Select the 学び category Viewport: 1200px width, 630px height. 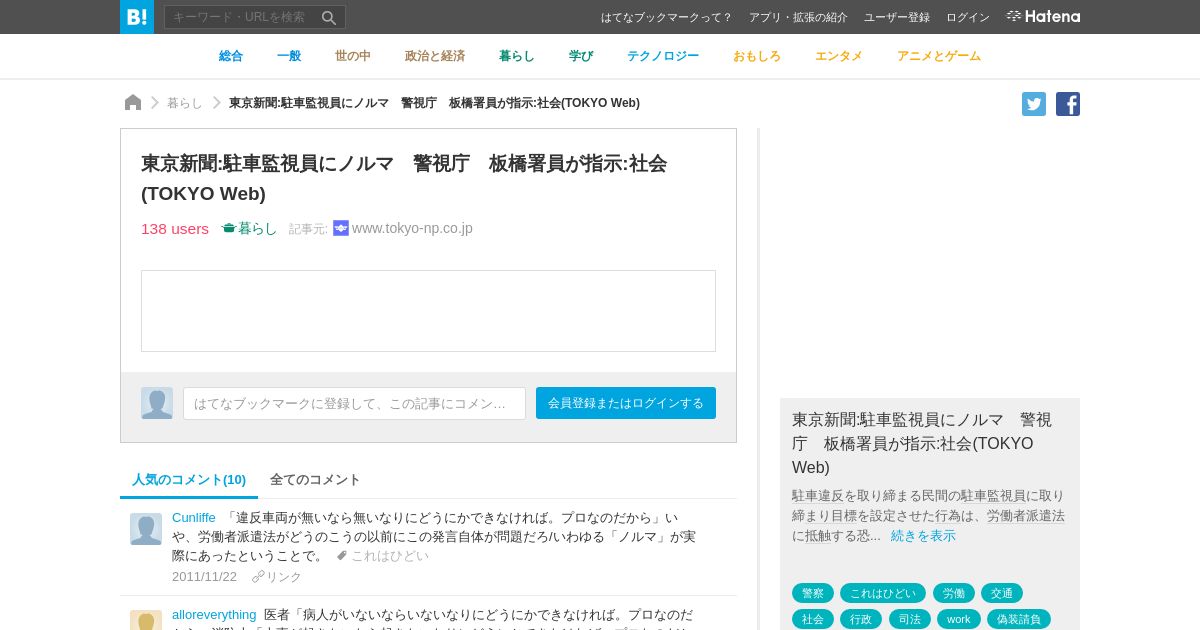pos(581,56)
